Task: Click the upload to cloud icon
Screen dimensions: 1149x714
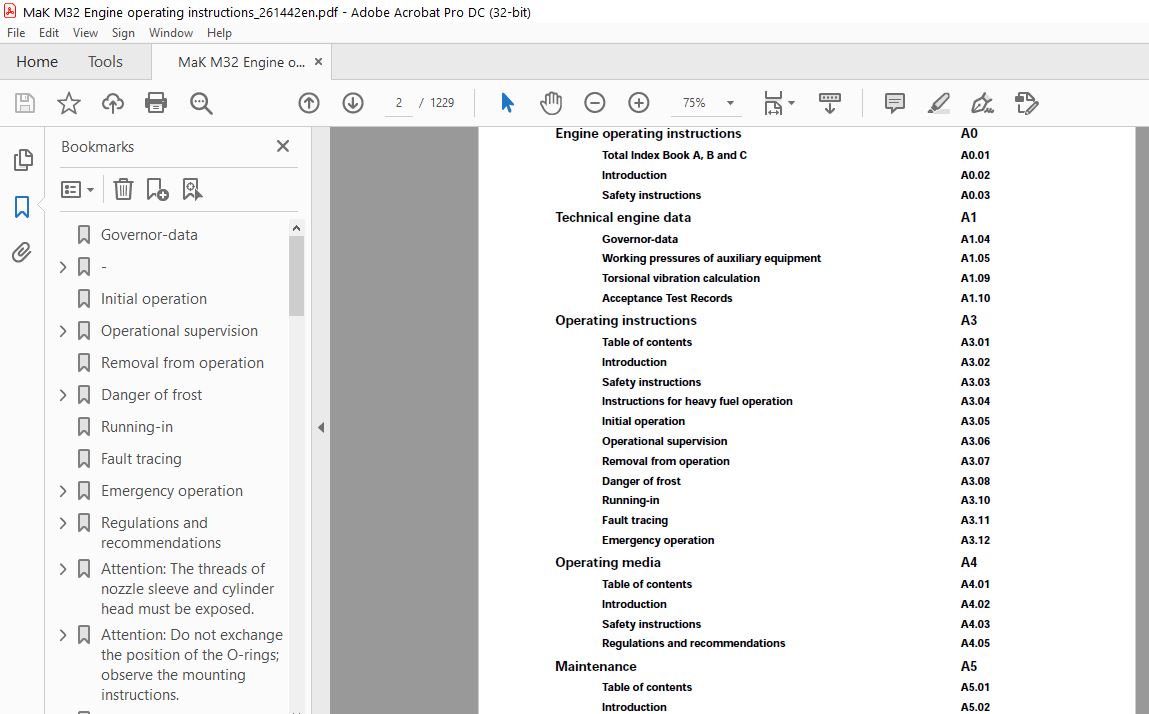Action: tap(113, 103)
